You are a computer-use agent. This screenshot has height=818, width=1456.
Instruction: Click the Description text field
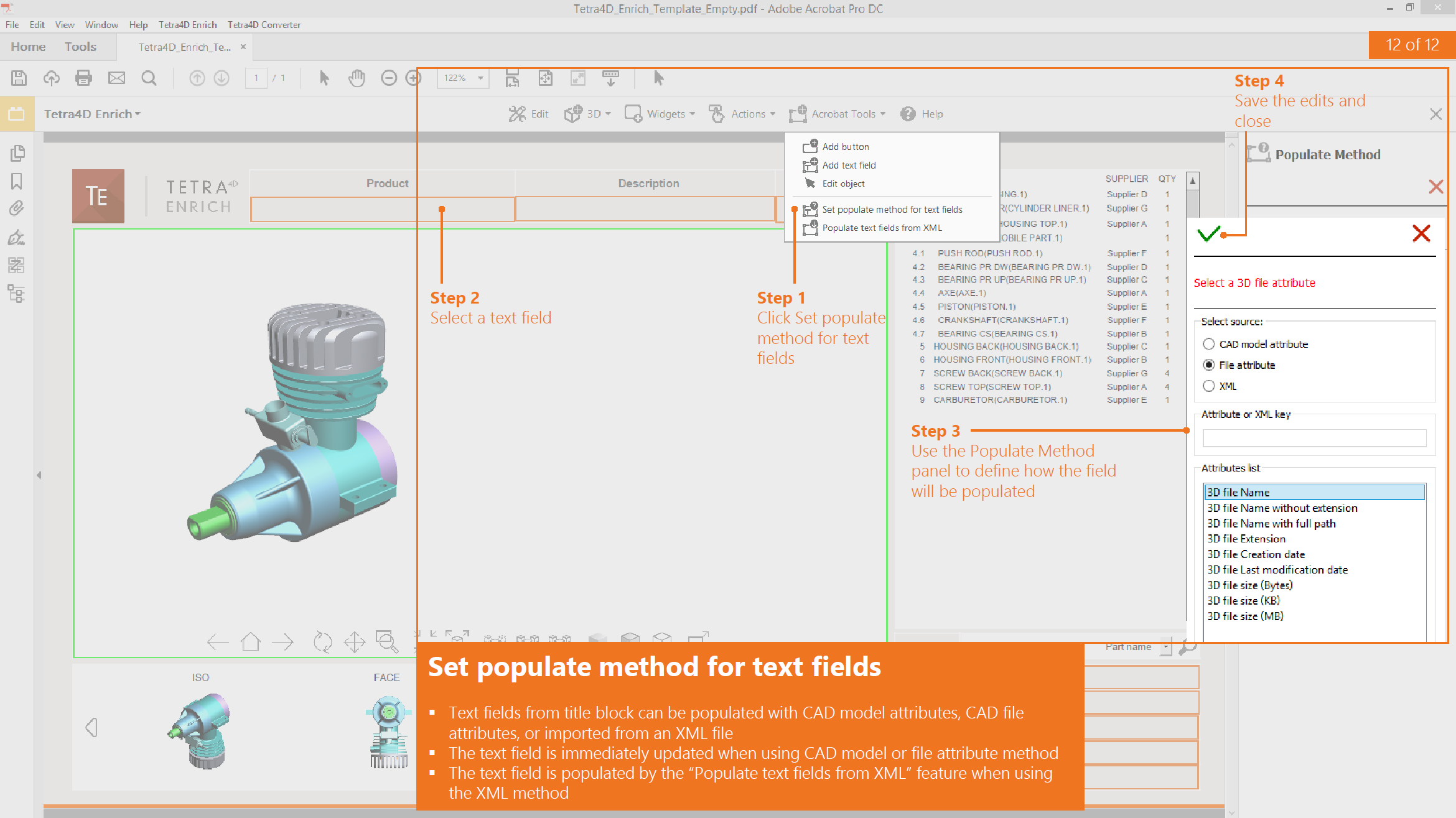(645, 209)
